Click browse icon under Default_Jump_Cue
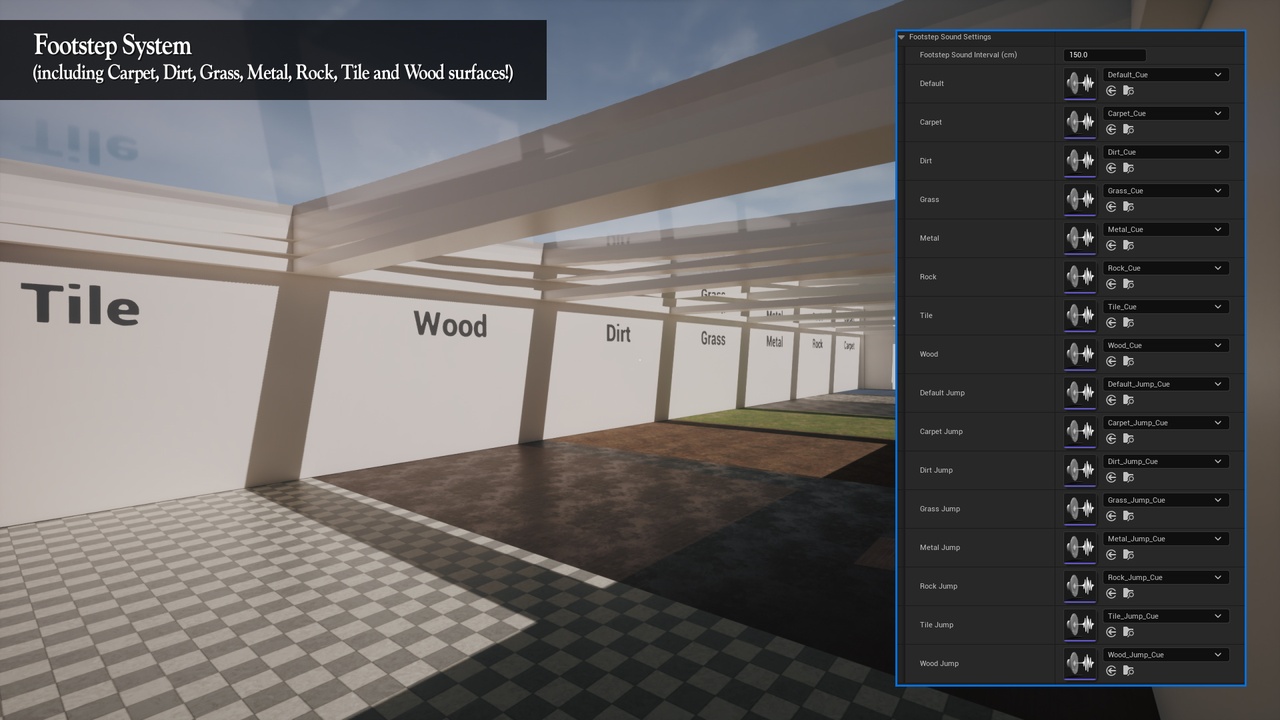The height and width of the screenshot is (720, 1280). (x=1128, y=400)
